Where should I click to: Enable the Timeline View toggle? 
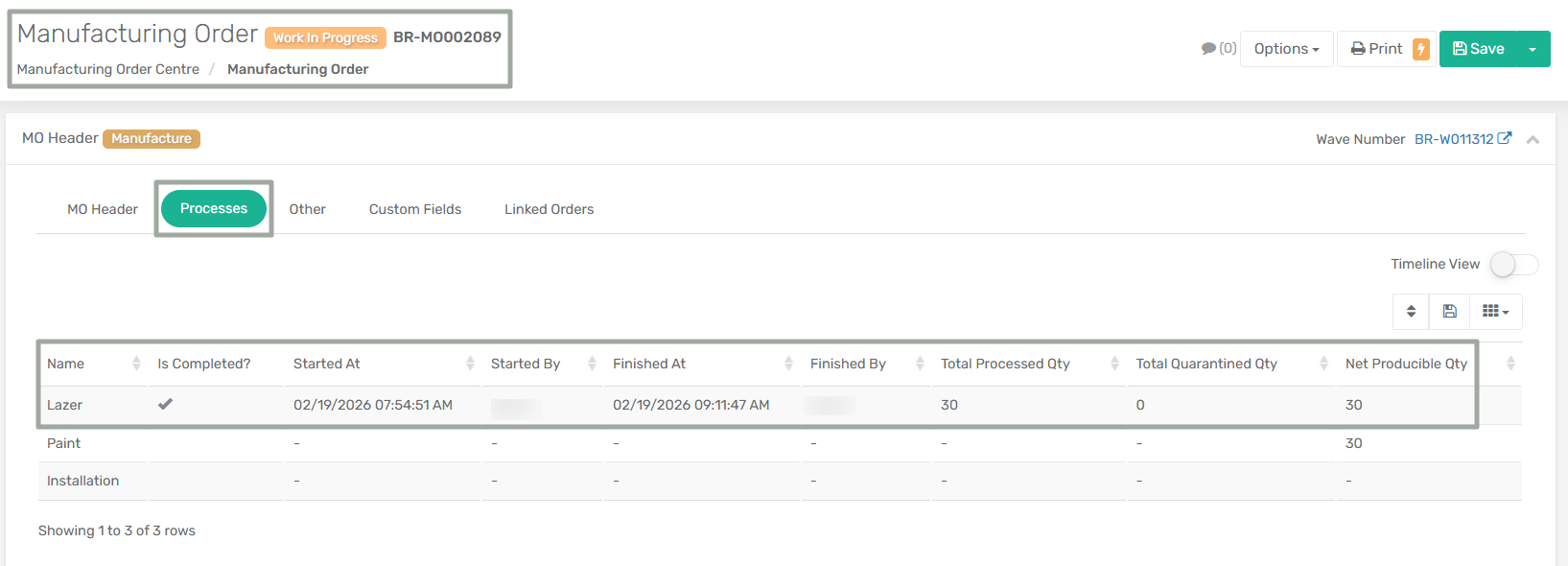(x=1513, y=264)
